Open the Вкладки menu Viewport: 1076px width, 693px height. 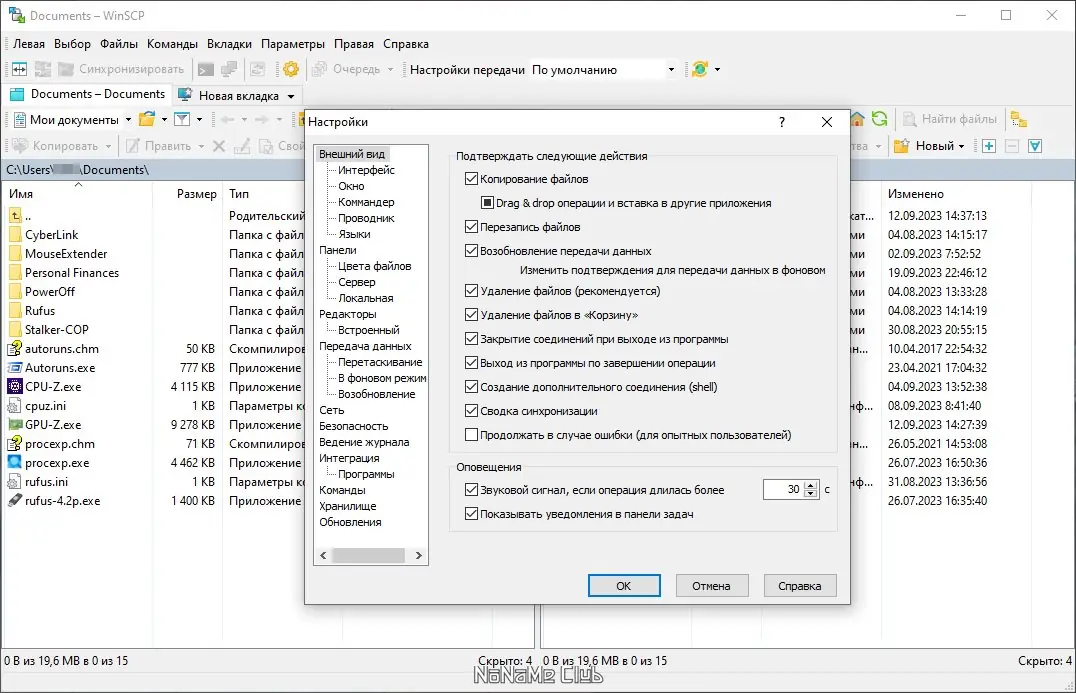229,44
